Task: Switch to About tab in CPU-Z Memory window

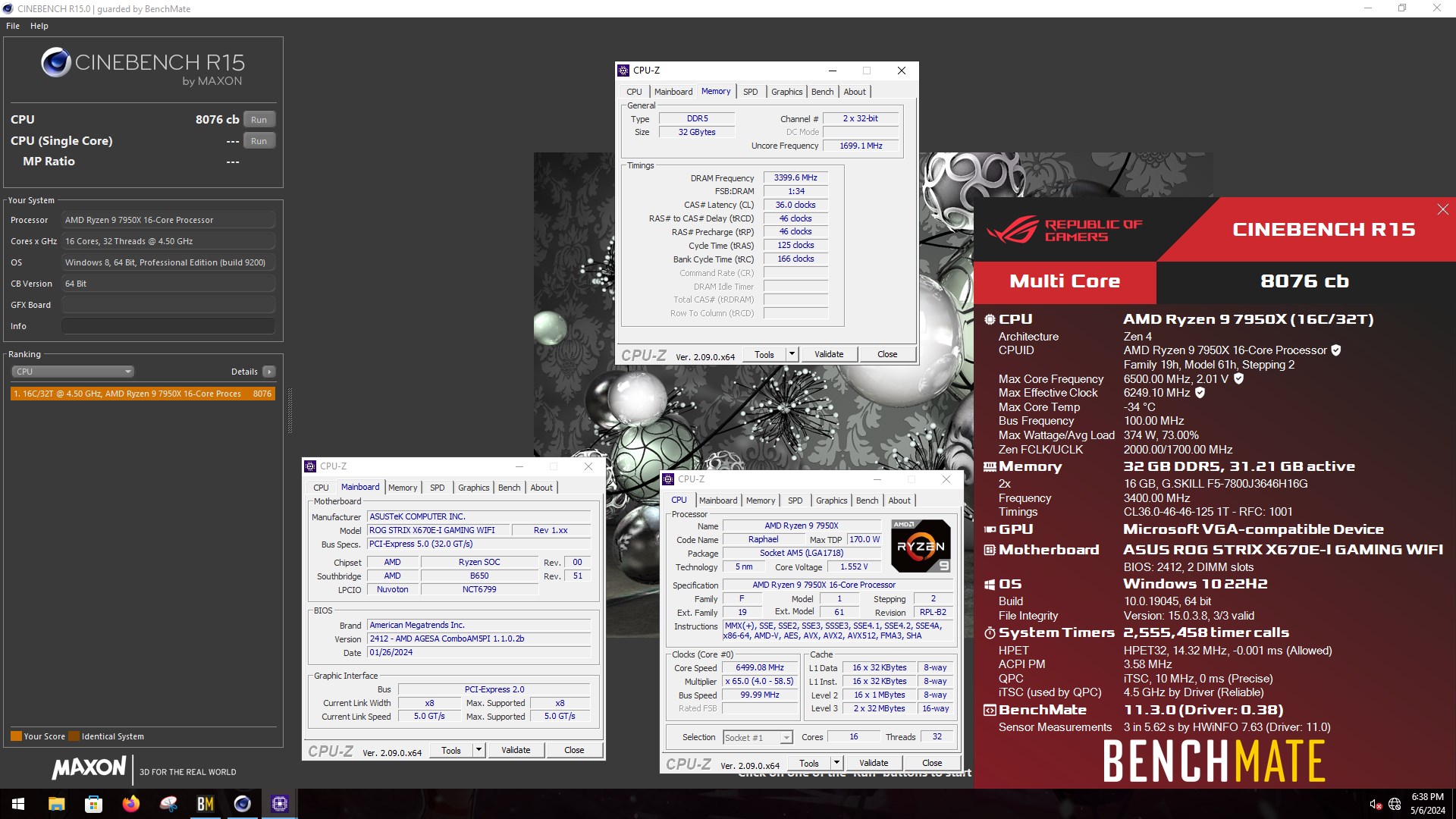Action: [855, 92]
